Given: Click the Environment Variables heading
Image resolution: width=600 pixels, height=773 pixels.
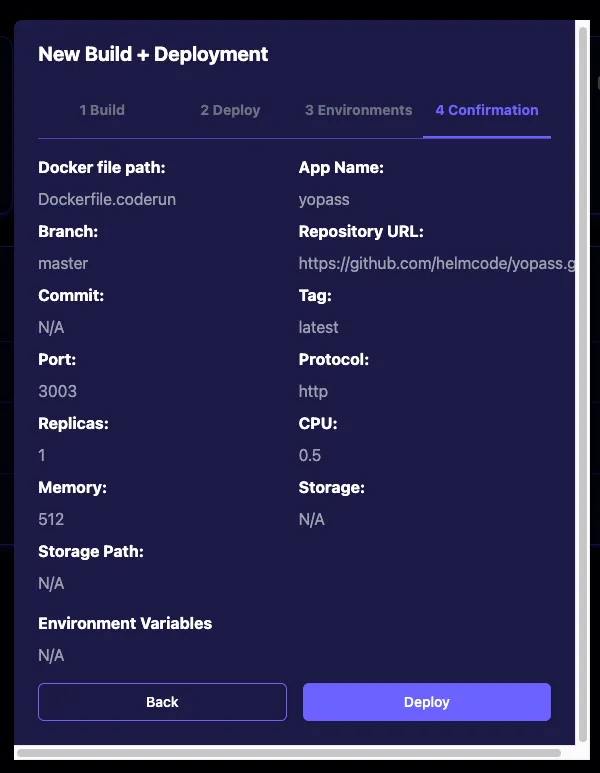Looking at the screenshot, I should coord(125,623).
